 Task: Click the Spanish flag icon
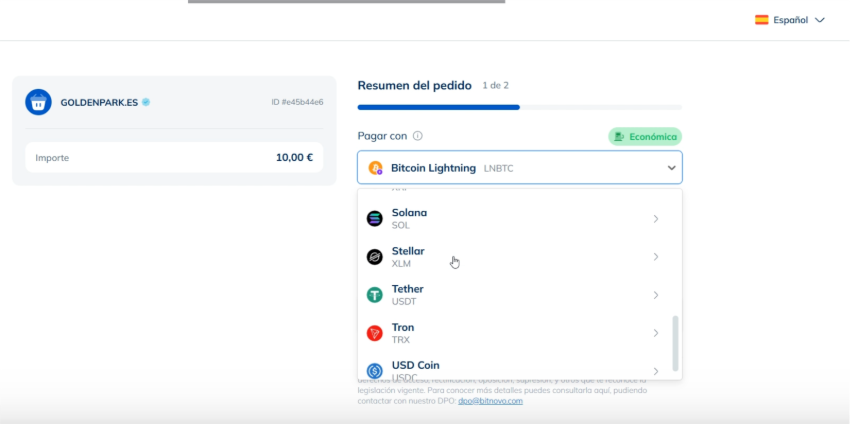click(x=762, y=20)
